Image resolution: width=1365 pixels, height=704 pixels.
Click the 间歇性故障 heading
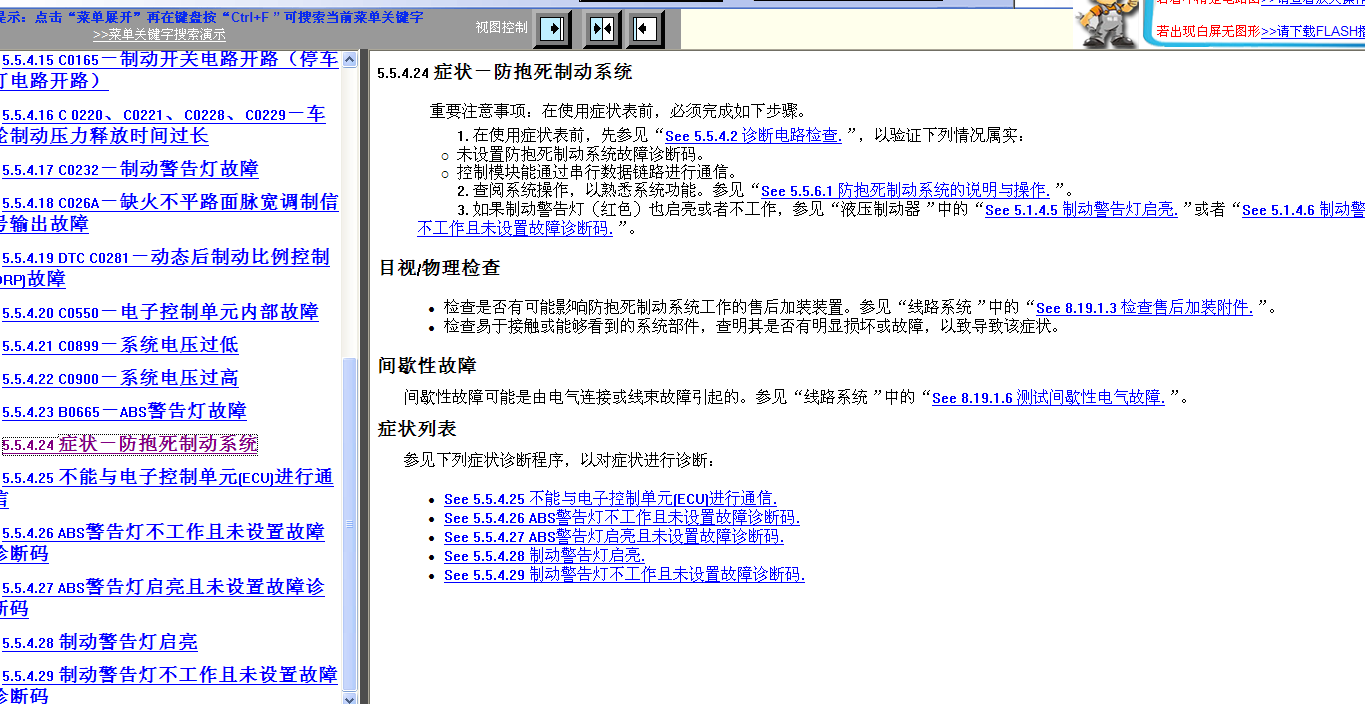coord(427,364)
